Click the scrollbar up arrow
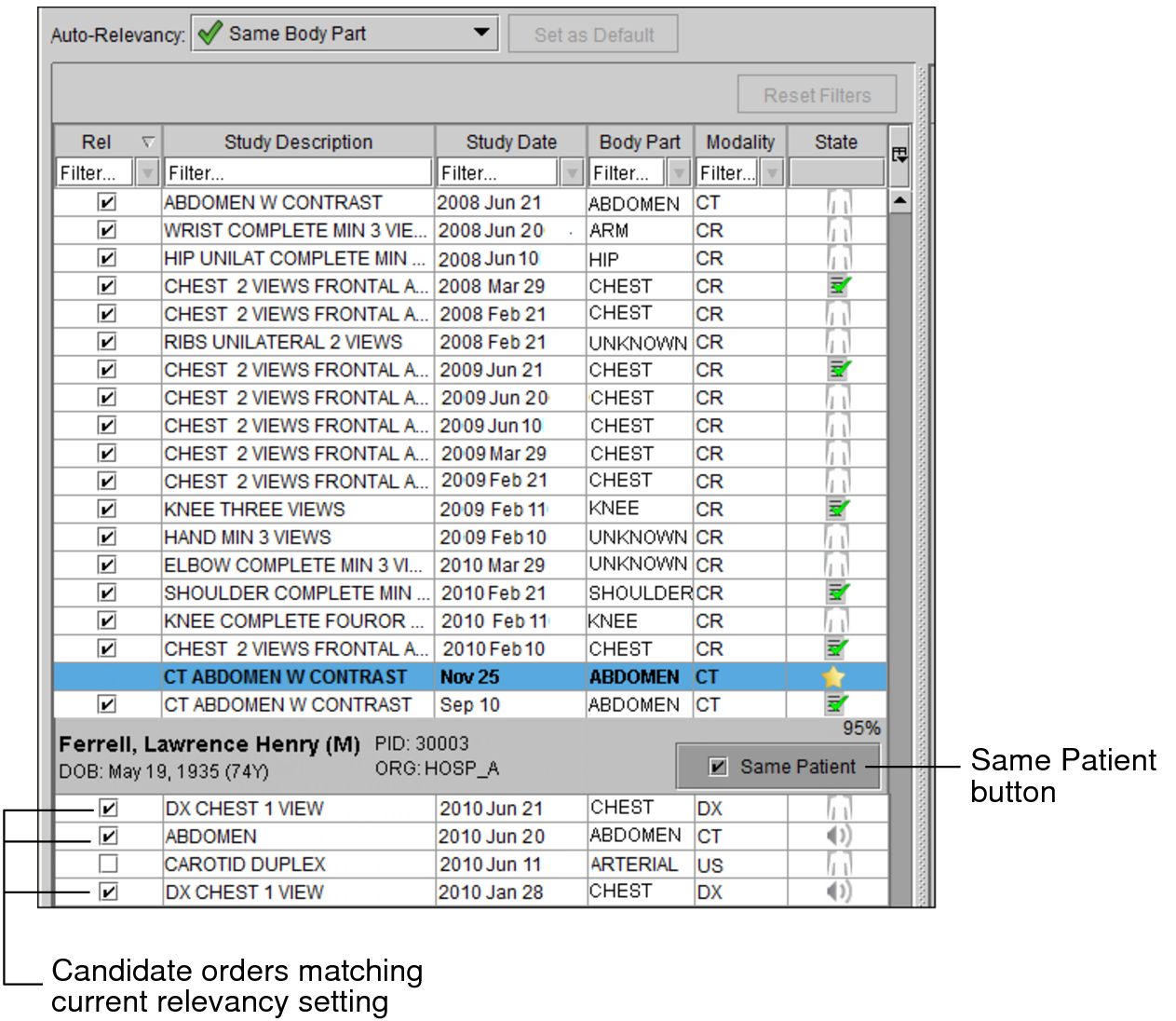Screen dimensions: 1176x1021 [899, 201]
